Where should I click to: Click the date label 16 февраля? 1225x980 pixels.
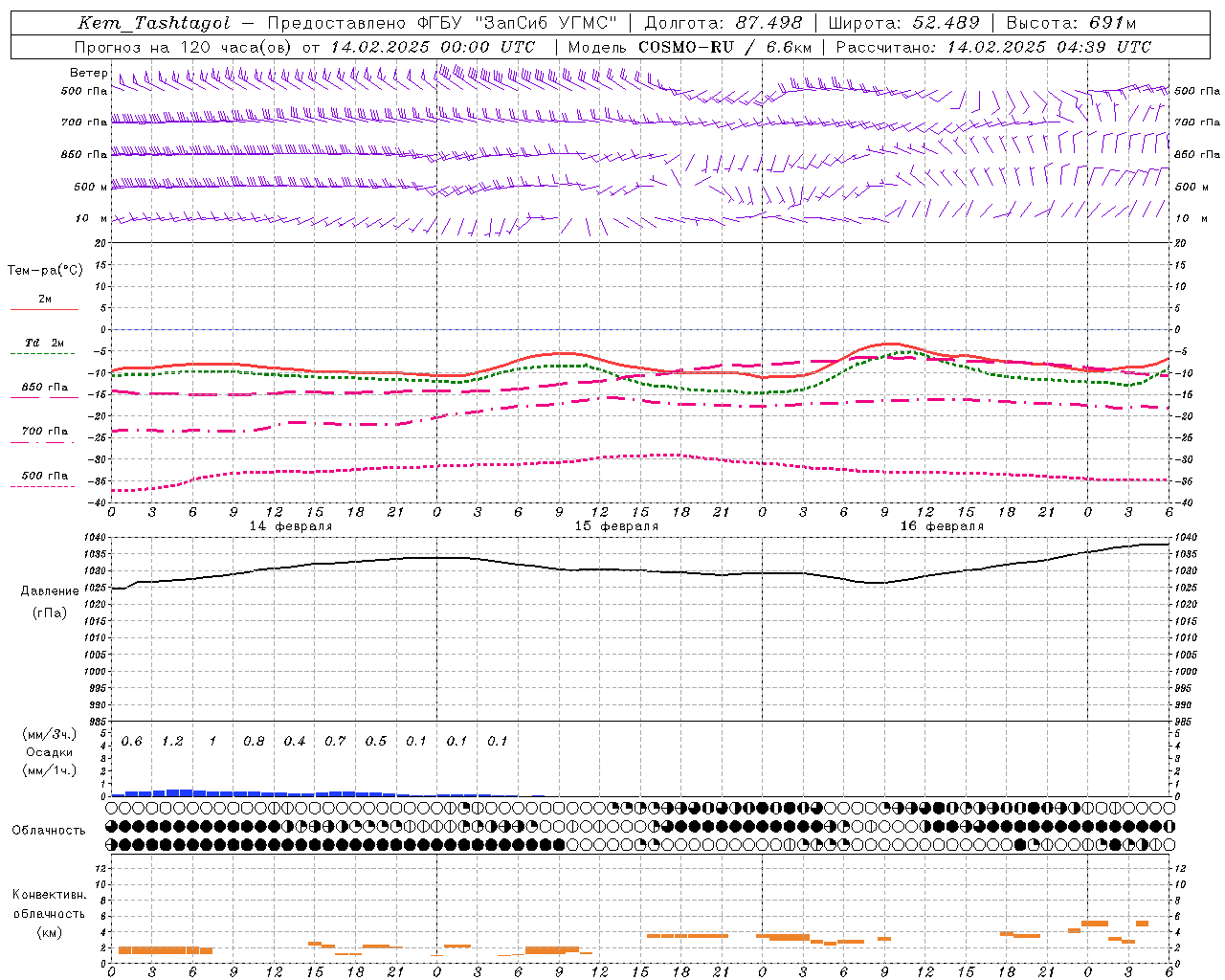click(942, 527)
